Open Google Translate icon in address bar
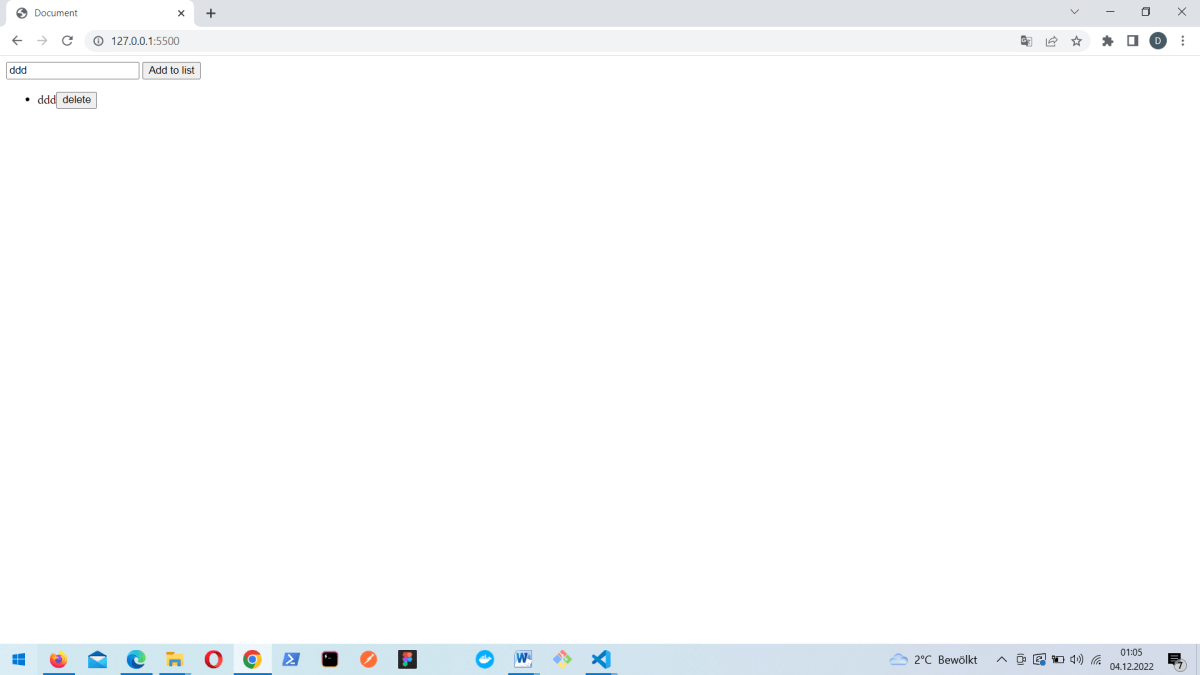This screenshot has height=675, width=1200. point(1026,41)
